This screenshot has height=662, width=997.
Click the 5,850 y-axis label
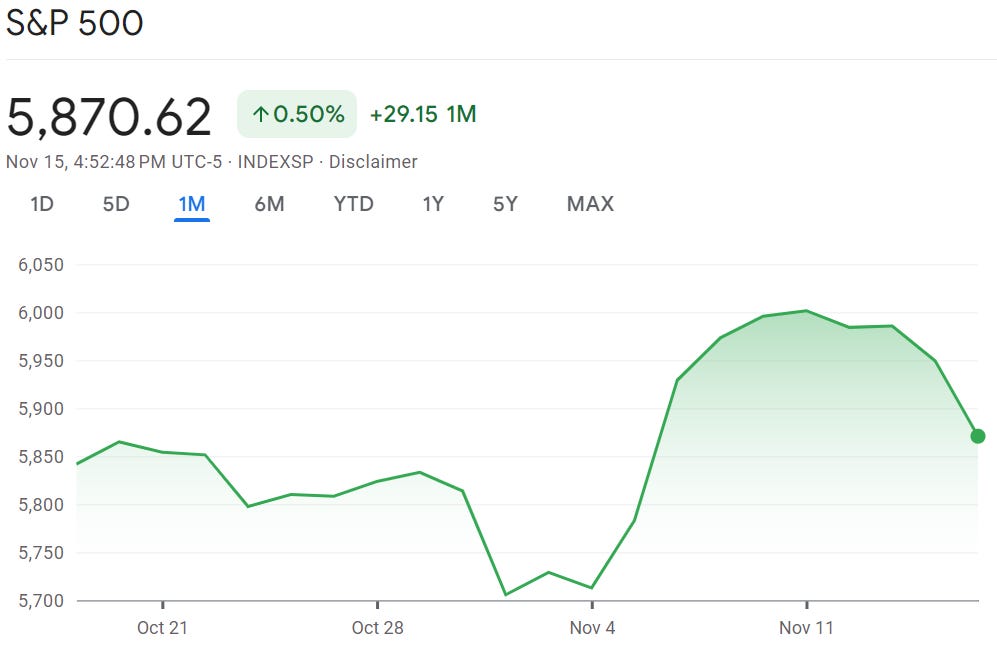(x=41, y=457)
